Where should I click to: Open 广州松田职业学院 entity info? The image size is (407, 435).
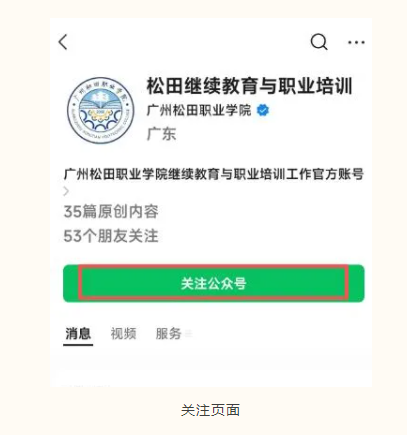[199, 110]
